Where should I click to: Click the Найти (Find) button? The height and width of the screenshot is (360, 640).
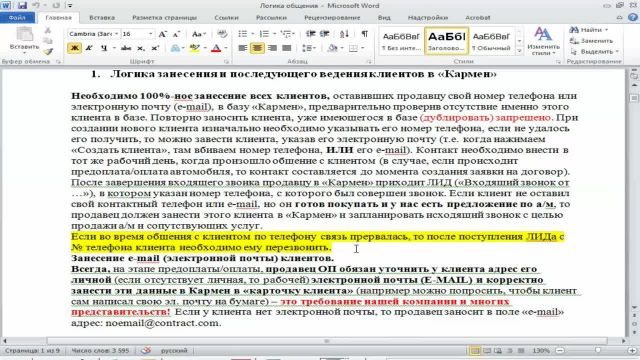pos(589,30)
